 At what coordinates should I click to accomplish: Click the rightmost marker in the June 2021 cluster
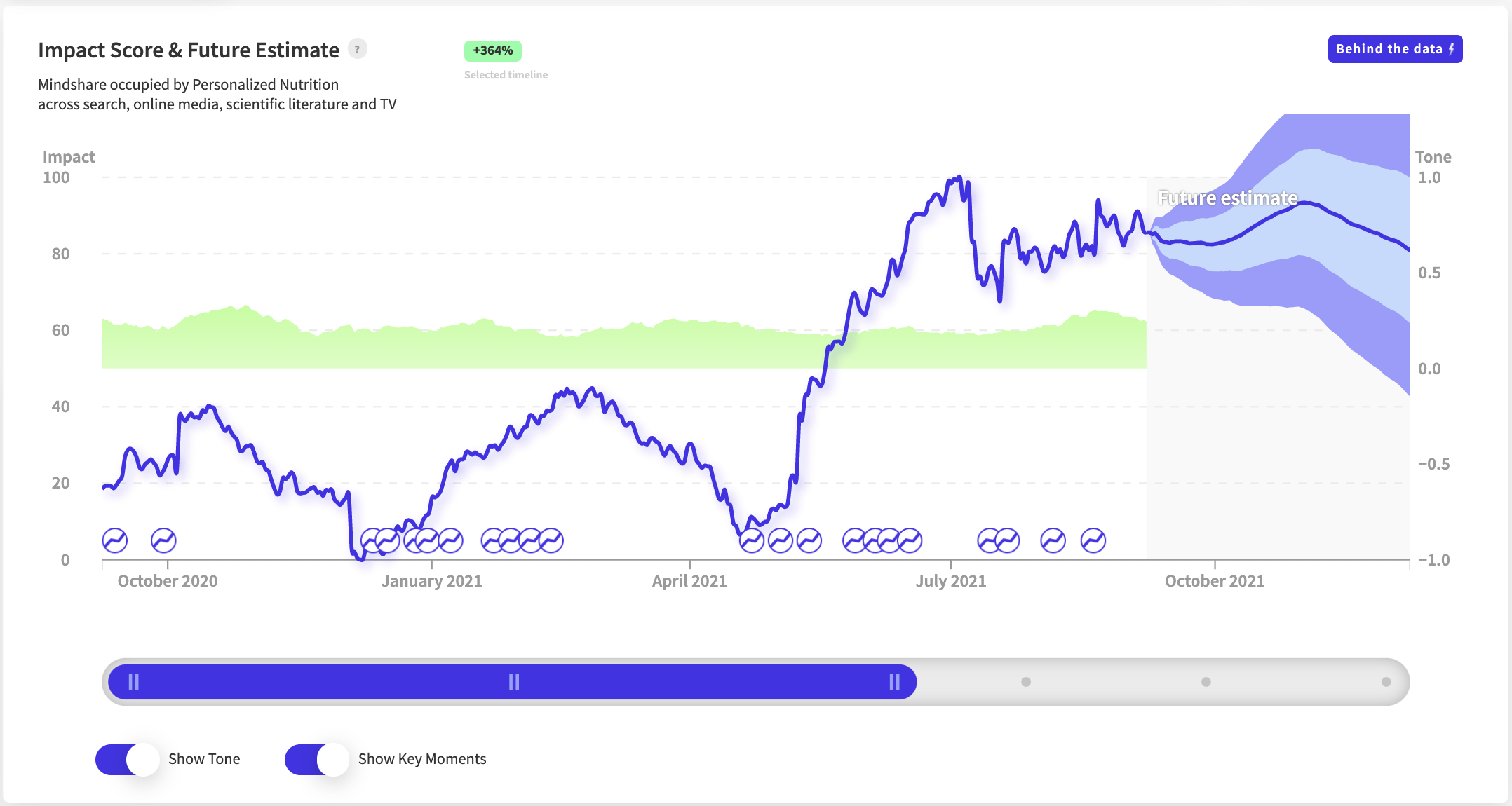point(910,540)
